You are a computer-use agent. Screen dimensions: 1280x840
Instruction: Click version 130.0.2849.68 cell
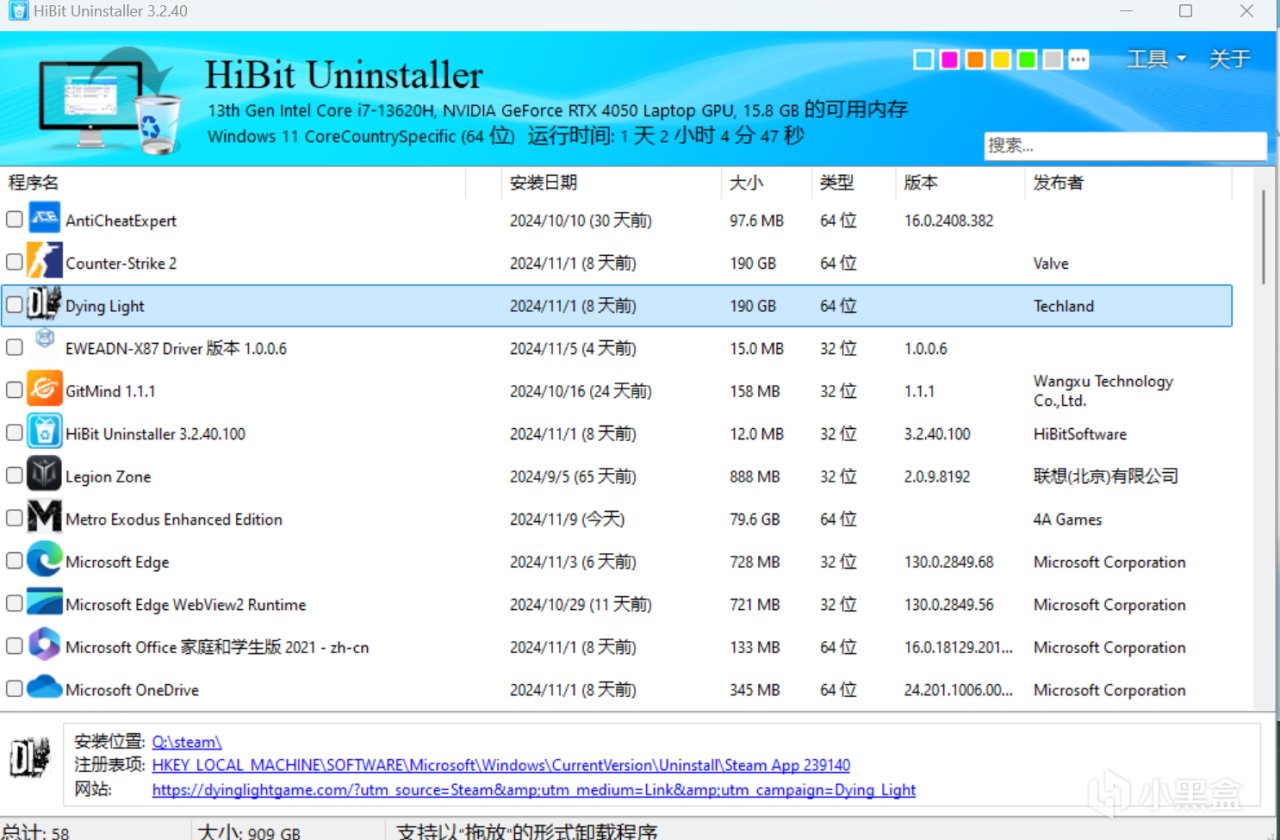coord(949,562)
